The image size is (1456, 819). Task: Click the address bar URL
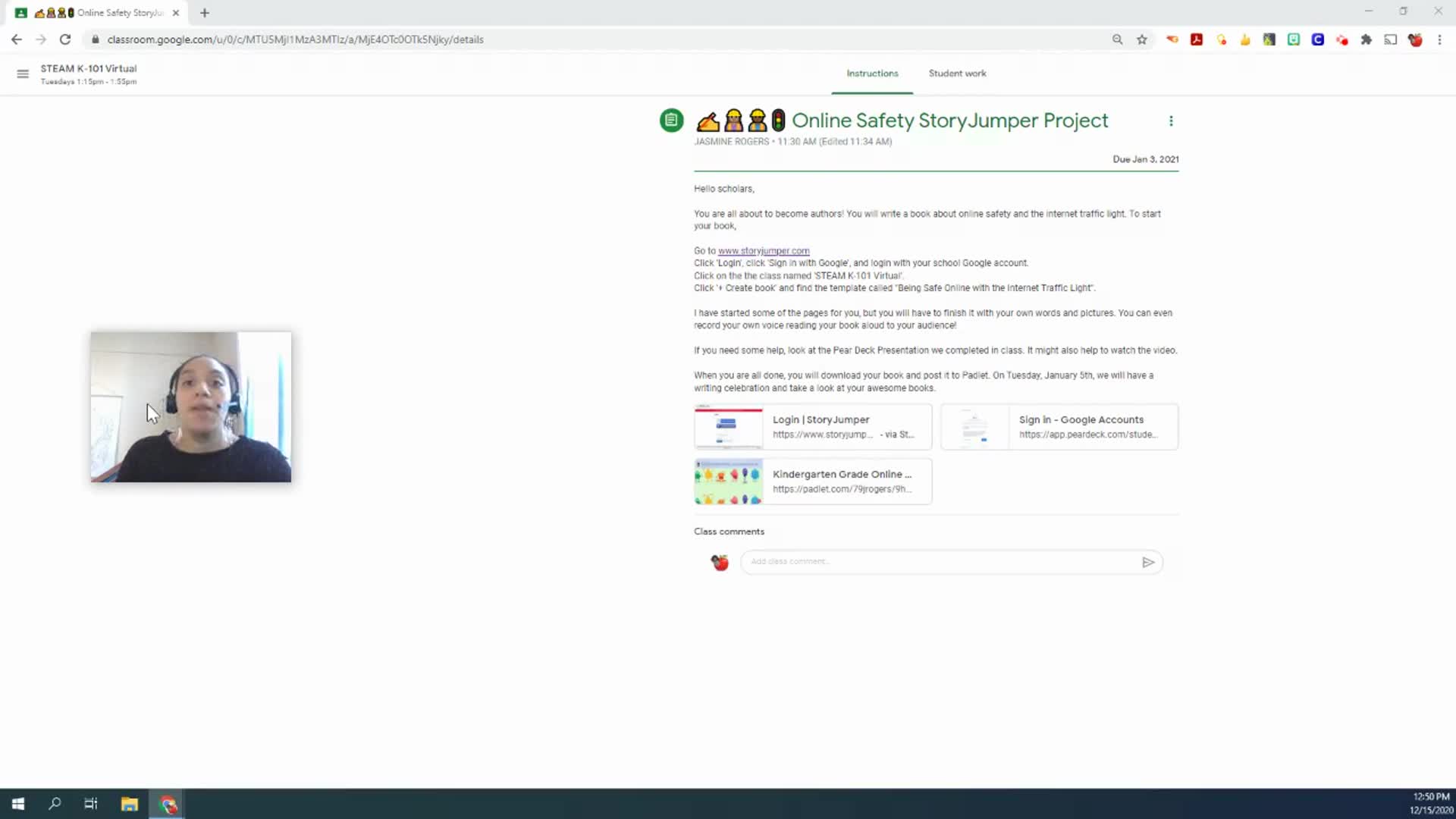(x=295, y=39)
